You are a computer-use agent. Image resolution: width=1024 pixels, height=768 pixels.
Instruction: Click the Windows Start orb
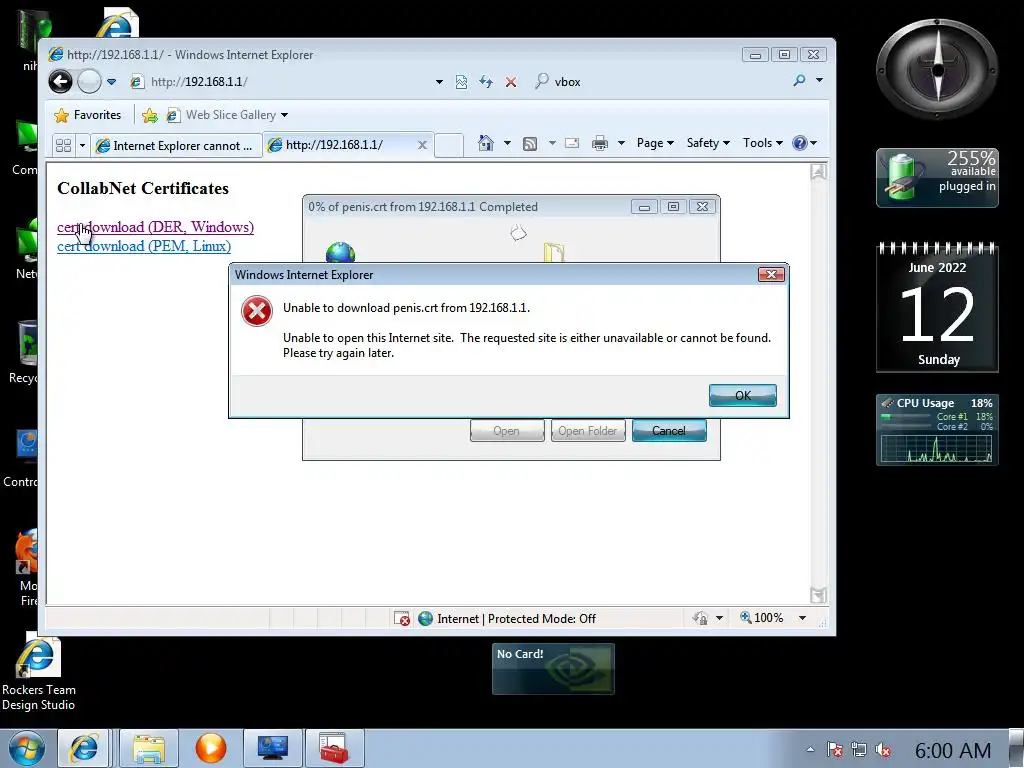coord(27,748)
